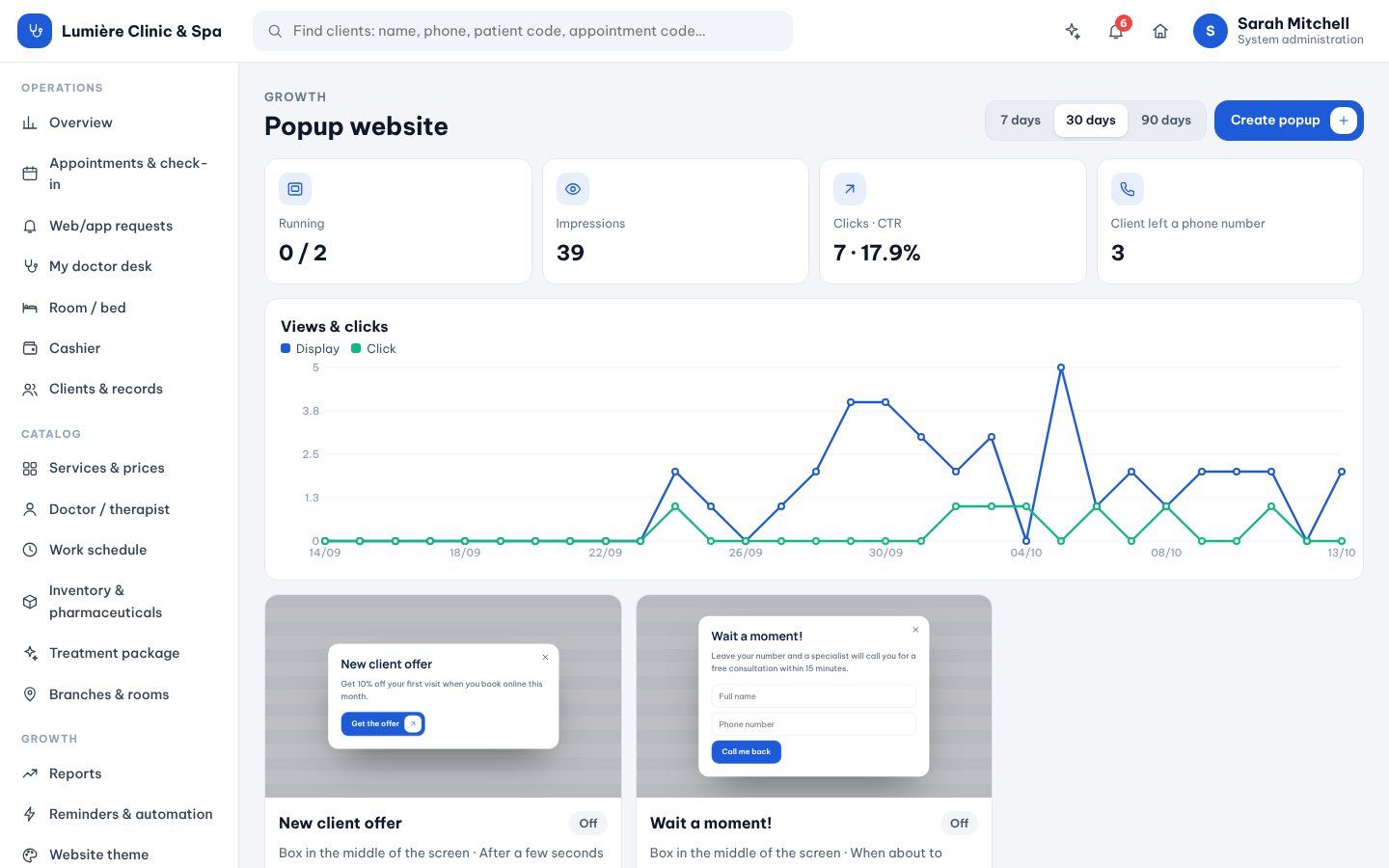Screen dimensions: 1389x868
Task: Click the Cashier wallet icon
Action: pyautogui.click(x=30, y=348)
